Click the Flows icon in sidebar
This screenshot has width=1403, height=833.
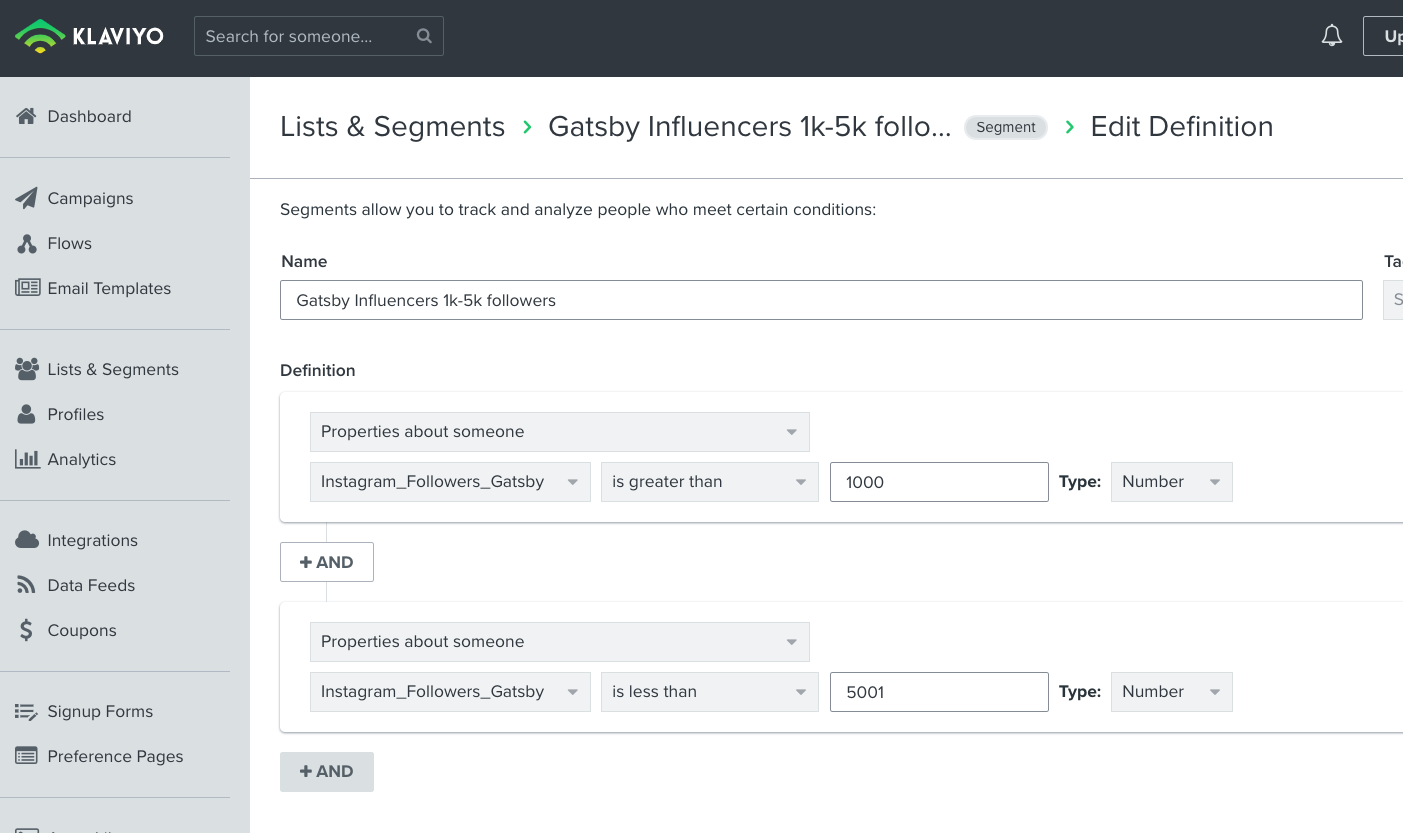click(x=27, y=243)
